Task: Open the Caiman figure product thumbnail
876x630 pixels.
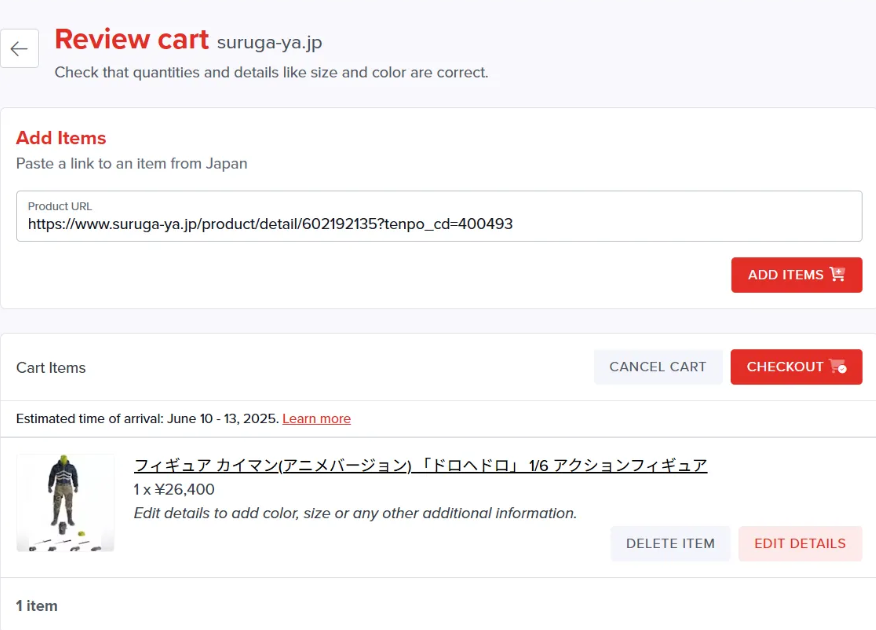Action: (x=65, y=503)
